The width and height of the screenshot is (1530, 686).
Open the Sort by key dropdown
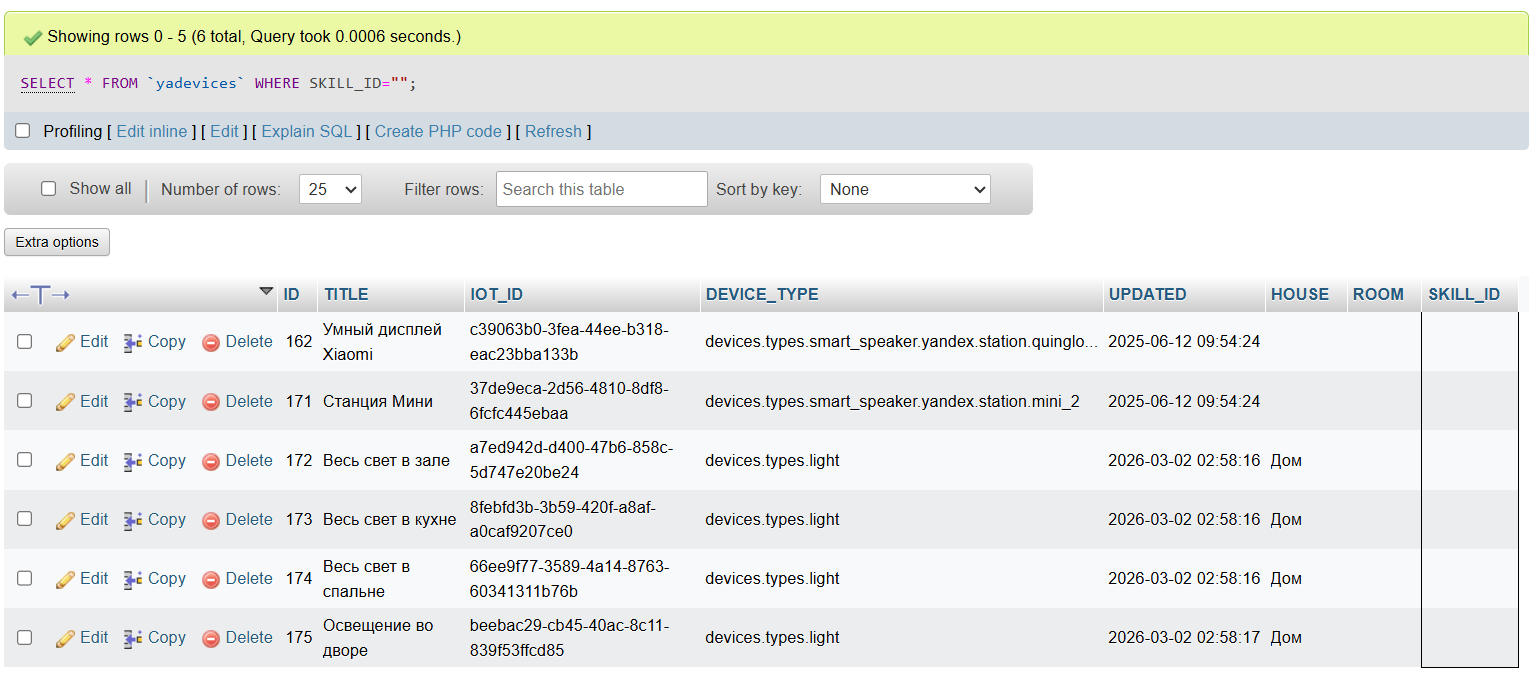coord(905,189)
